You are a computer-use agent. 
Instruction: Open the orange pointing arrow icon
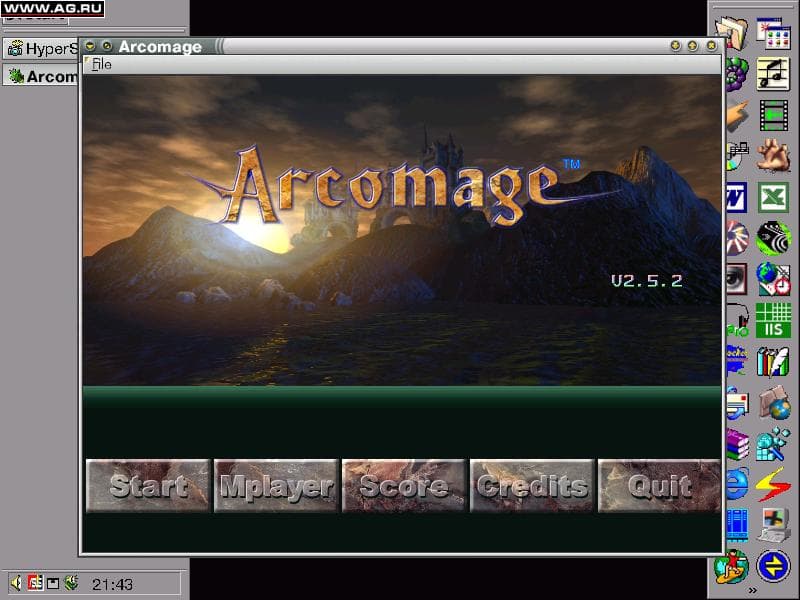click(x=738, y=115)
